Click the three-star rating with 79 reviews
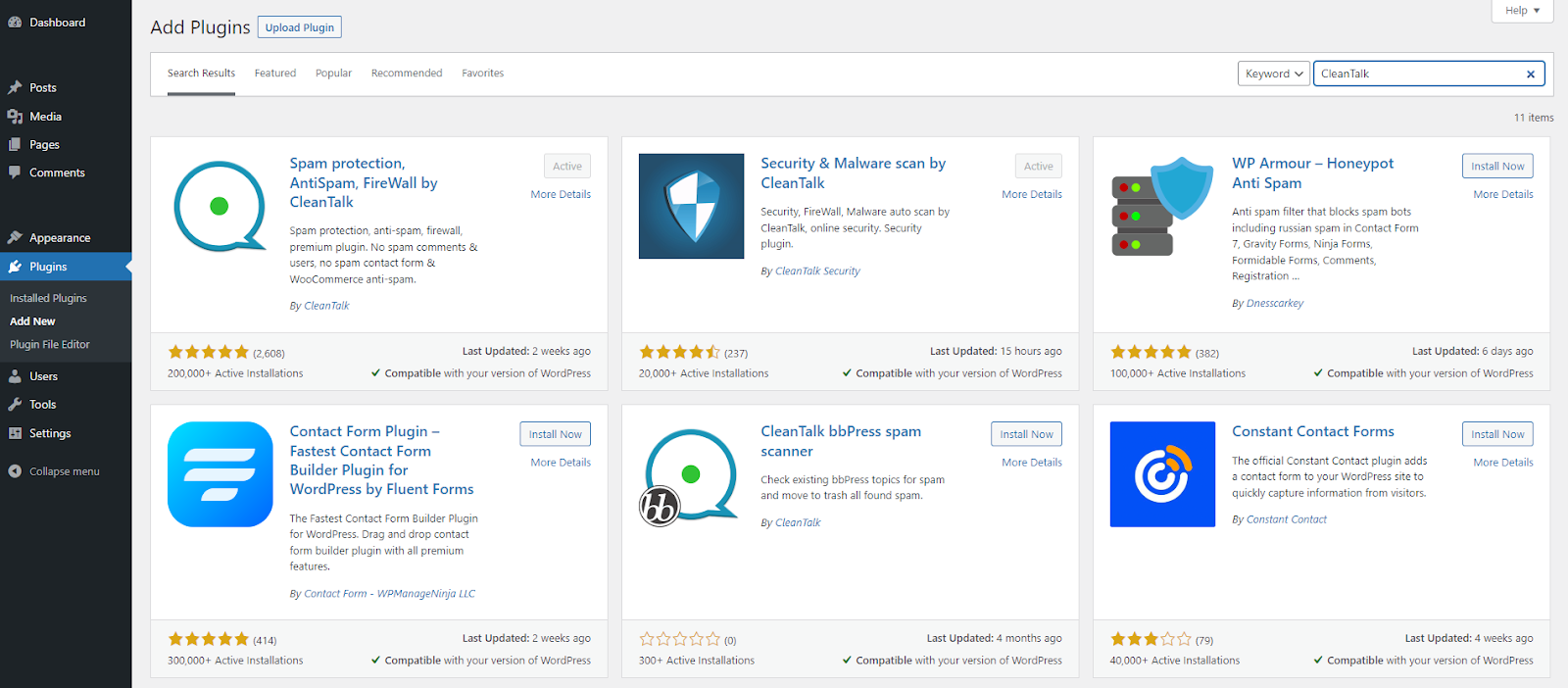The width and height of the screenshot is (1568, 688). coord(1151,639)
